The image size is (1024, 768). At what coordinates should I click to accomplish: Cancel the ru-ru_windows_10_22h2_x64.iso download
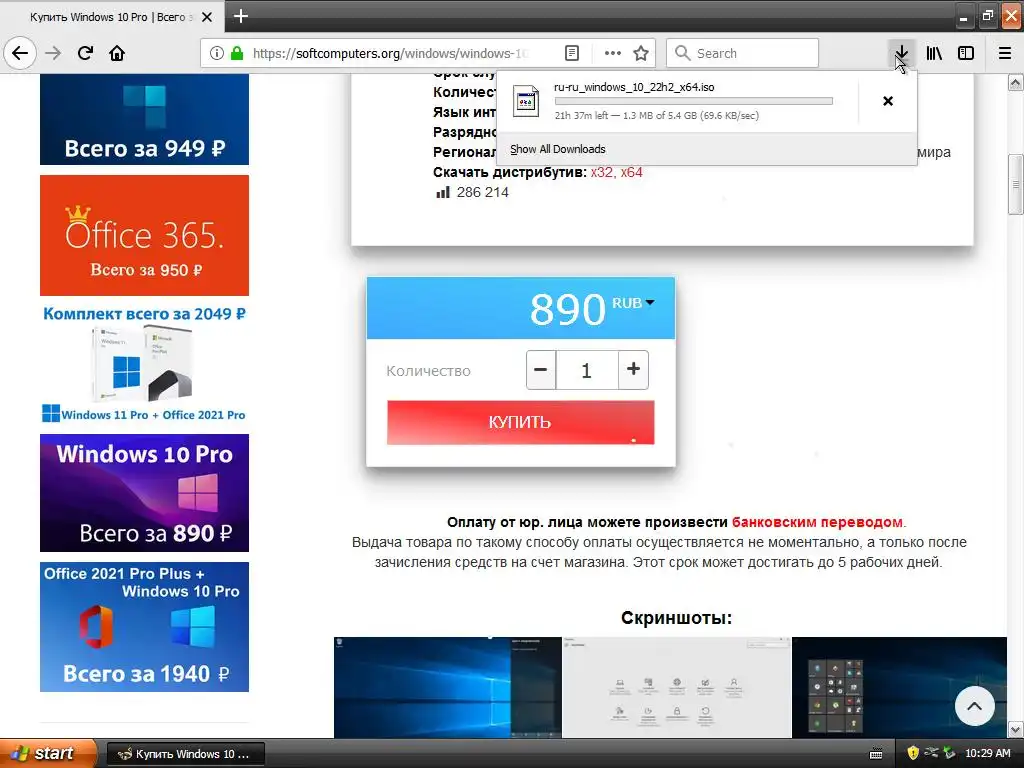pos(888,101)
